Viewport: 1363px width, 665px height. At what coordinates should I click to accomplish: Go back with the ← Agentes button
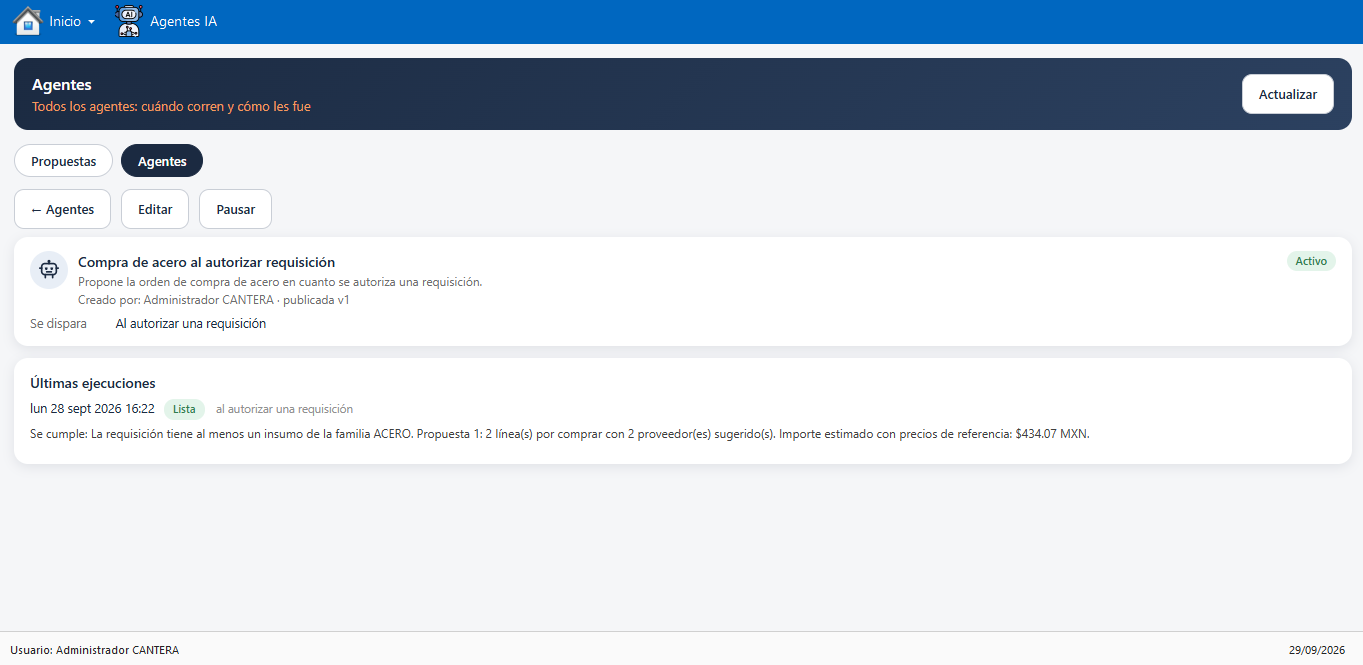tap(62, 209)
